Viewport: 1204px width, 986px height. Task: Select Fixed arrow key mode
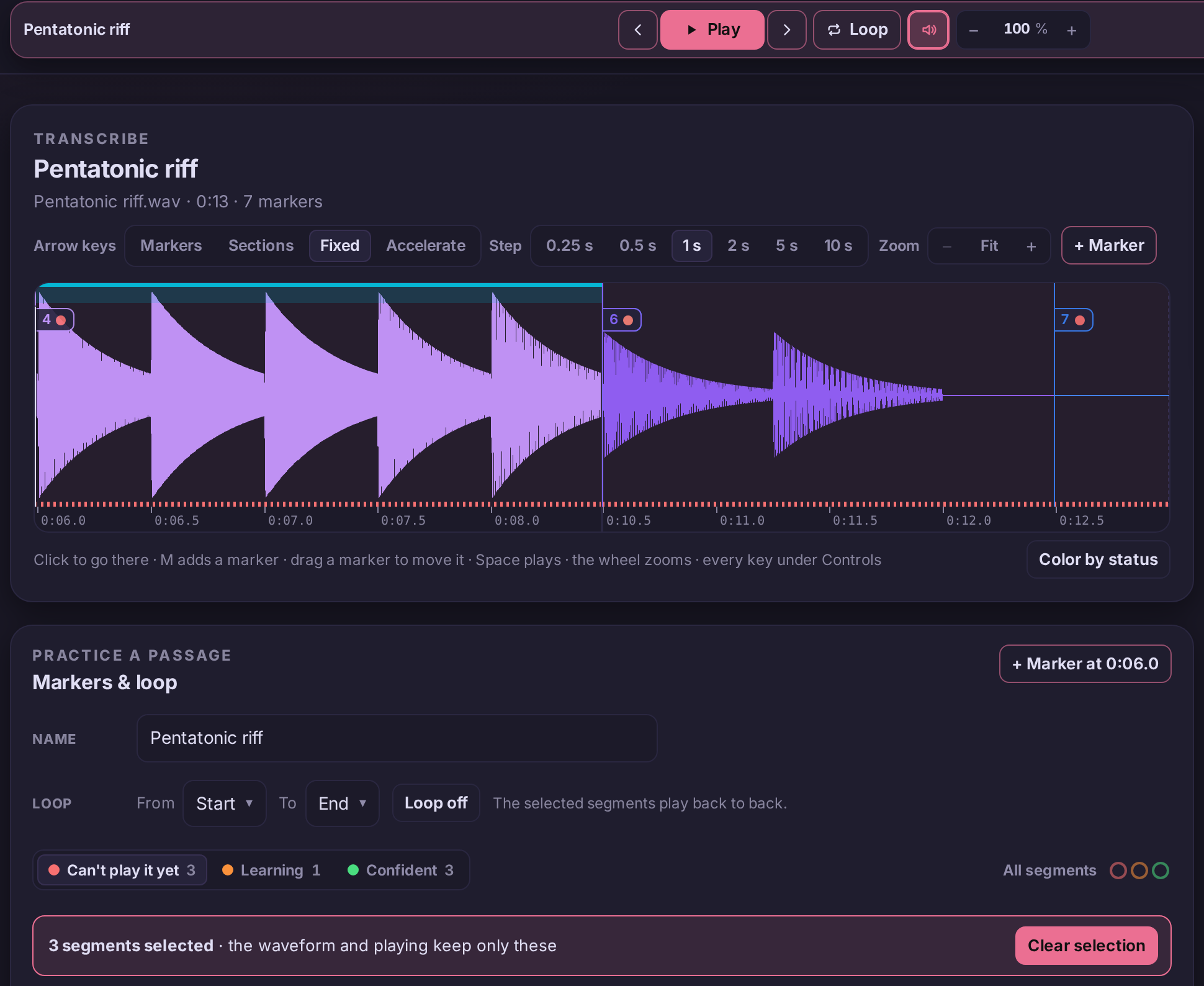(x=339, y=246)
